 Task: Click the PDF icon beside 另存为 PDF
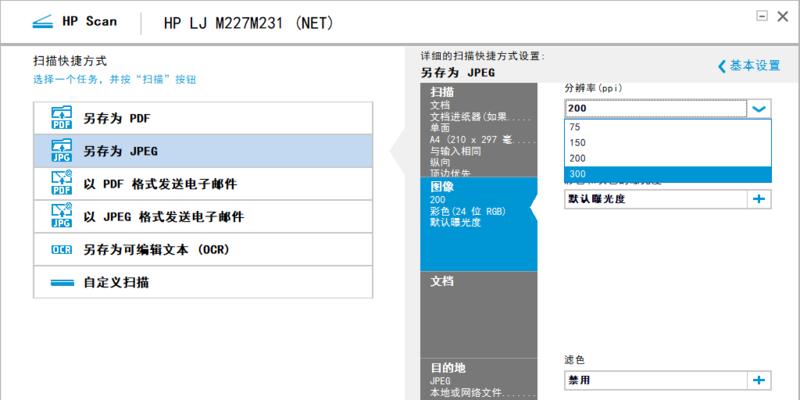[62, 118]
